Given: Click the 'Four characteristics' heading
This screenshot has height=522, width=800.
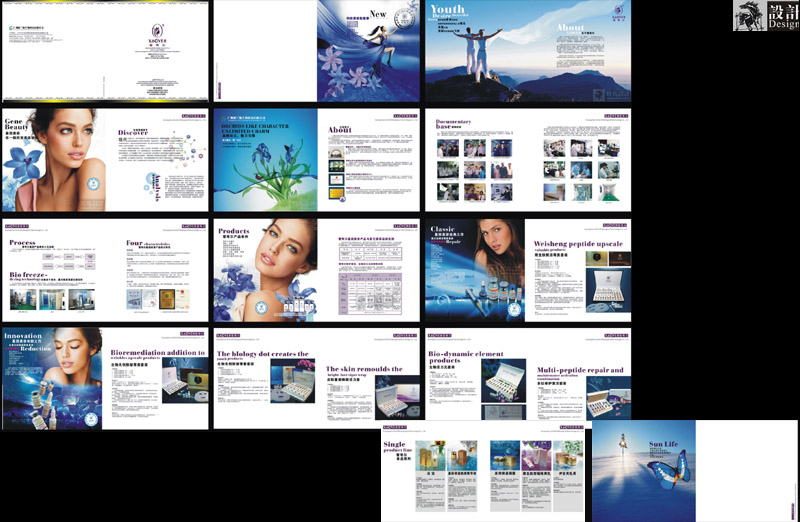Looking at the screenshot, I should tap(148, 243).
